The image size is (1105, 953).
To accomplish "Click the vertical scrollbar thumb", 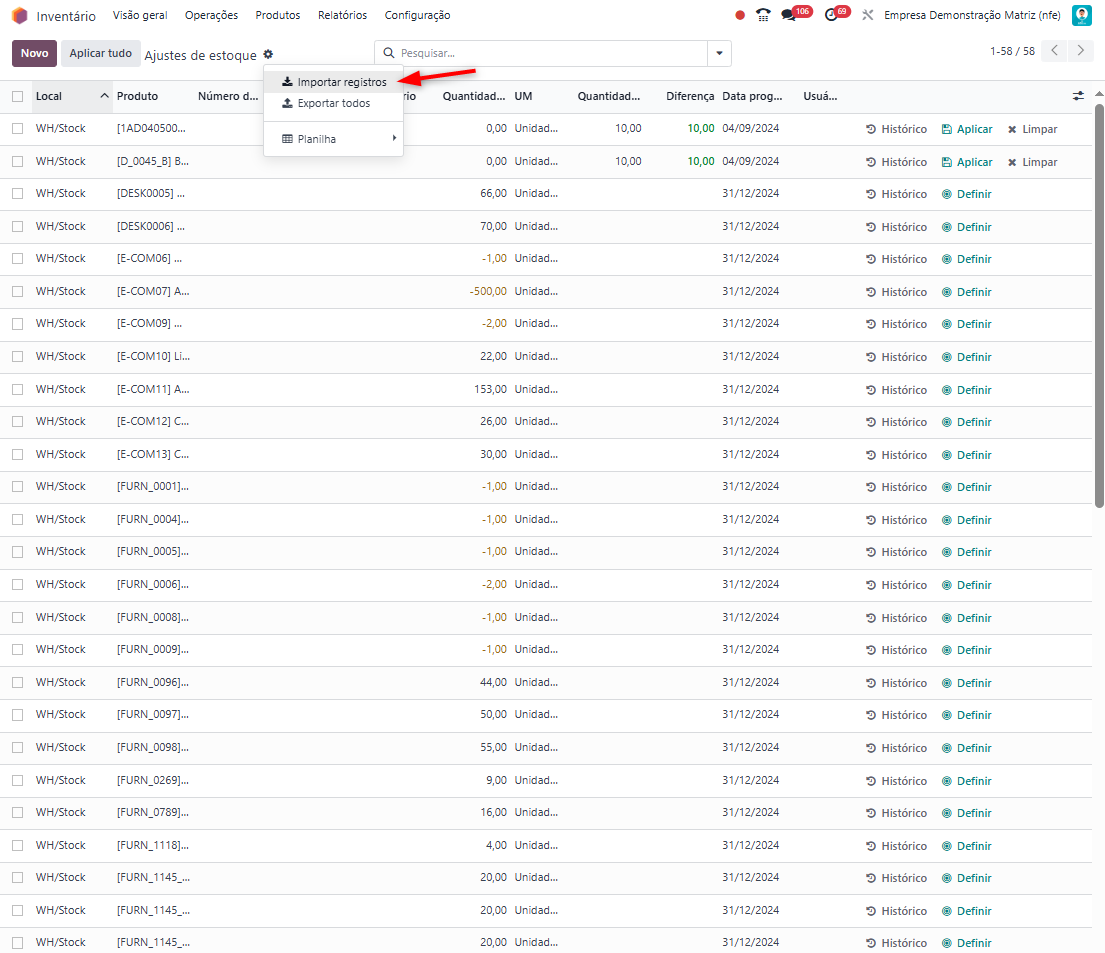I will tap(1099, 305).
